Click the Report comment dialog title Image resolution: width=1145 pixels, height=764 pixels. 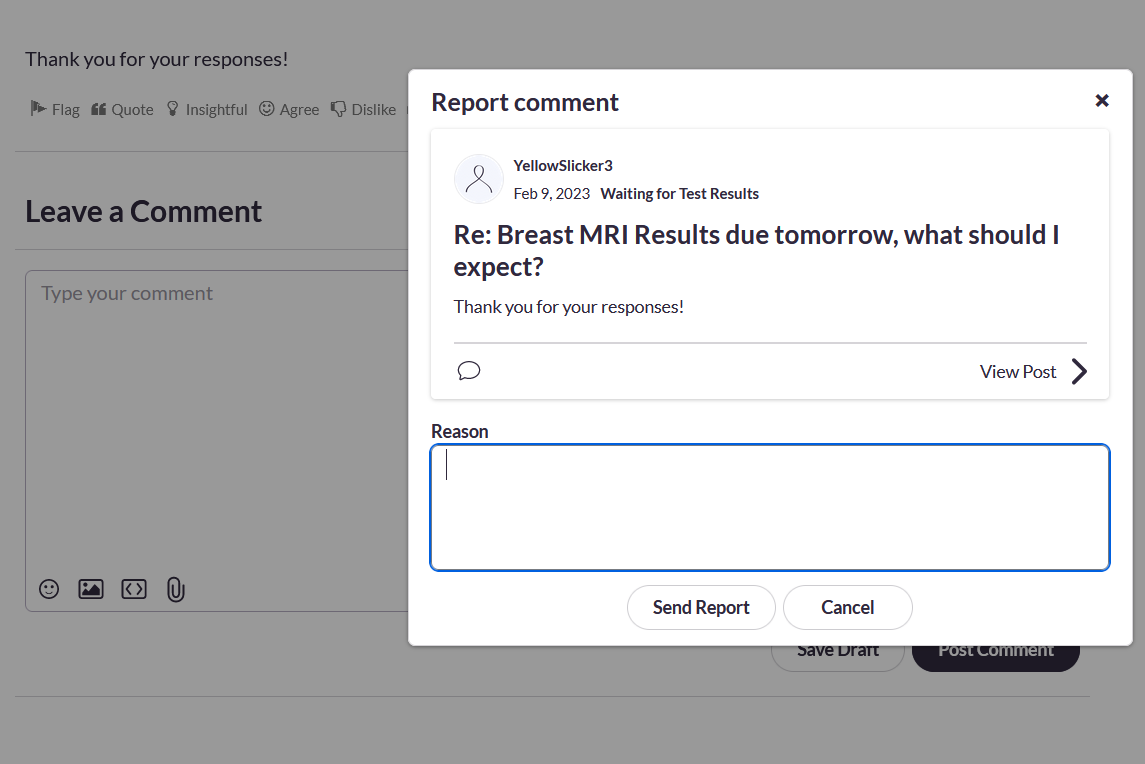coord(525,102)
